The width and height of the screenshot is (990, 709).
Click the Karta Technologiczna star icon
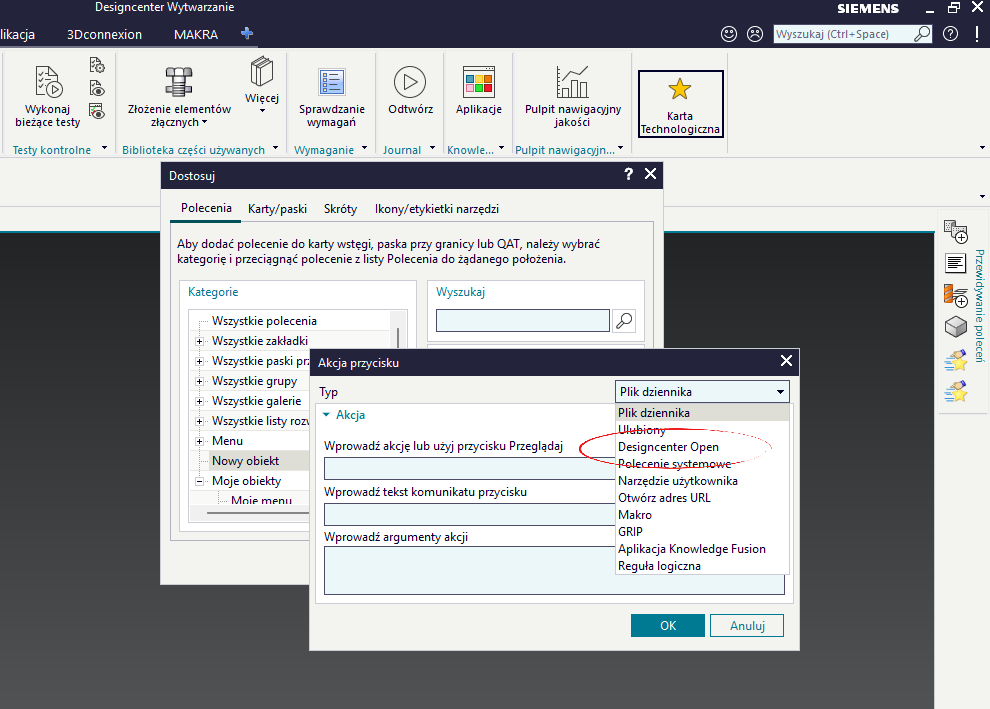coord(679,89)
